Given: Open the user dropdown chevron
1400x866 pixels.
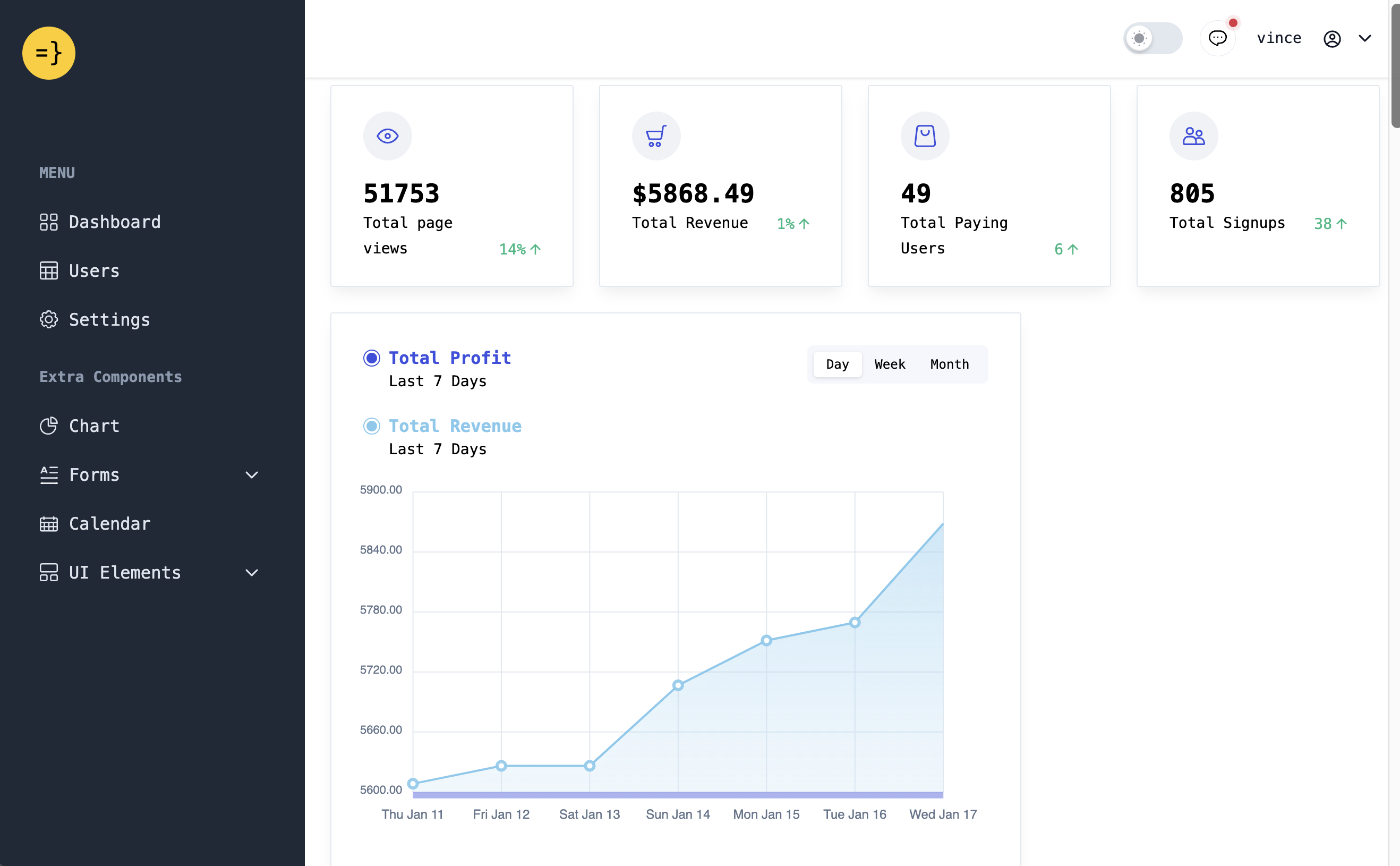Looking at the screenshot, I should tap(1364, 38).
